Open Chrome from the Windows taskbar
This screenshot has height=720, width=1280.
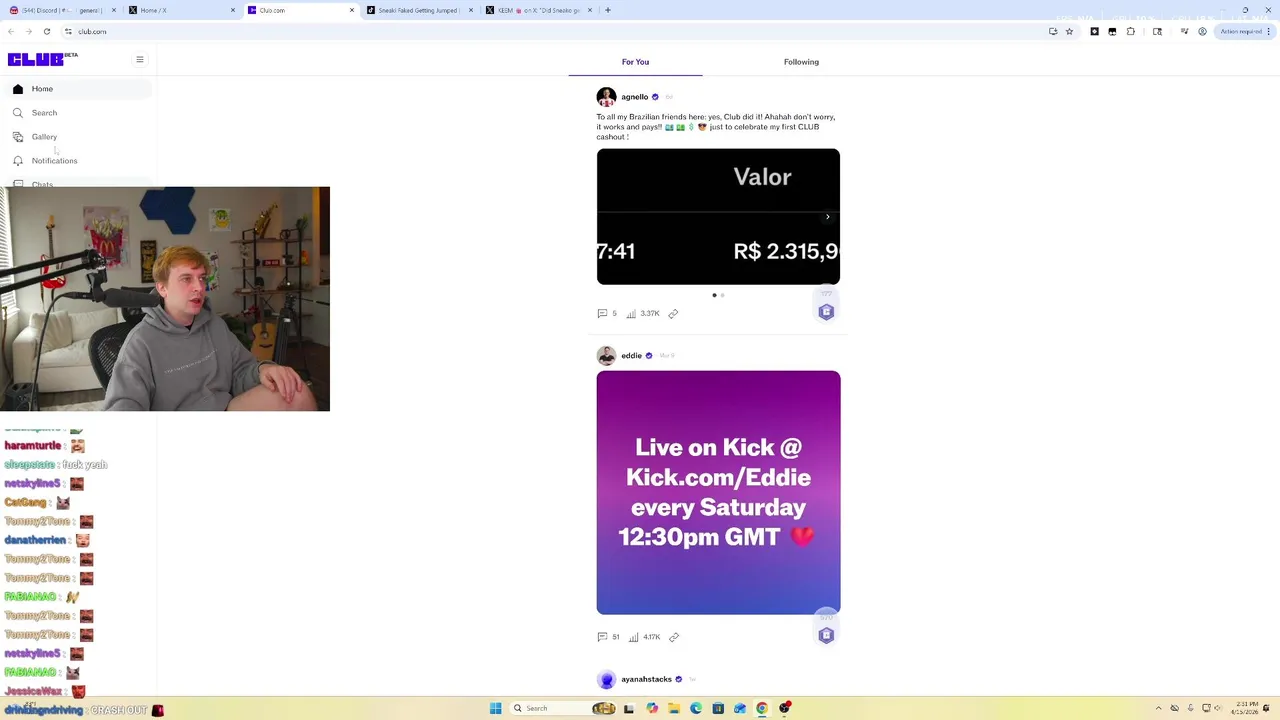tap(762, 709)
